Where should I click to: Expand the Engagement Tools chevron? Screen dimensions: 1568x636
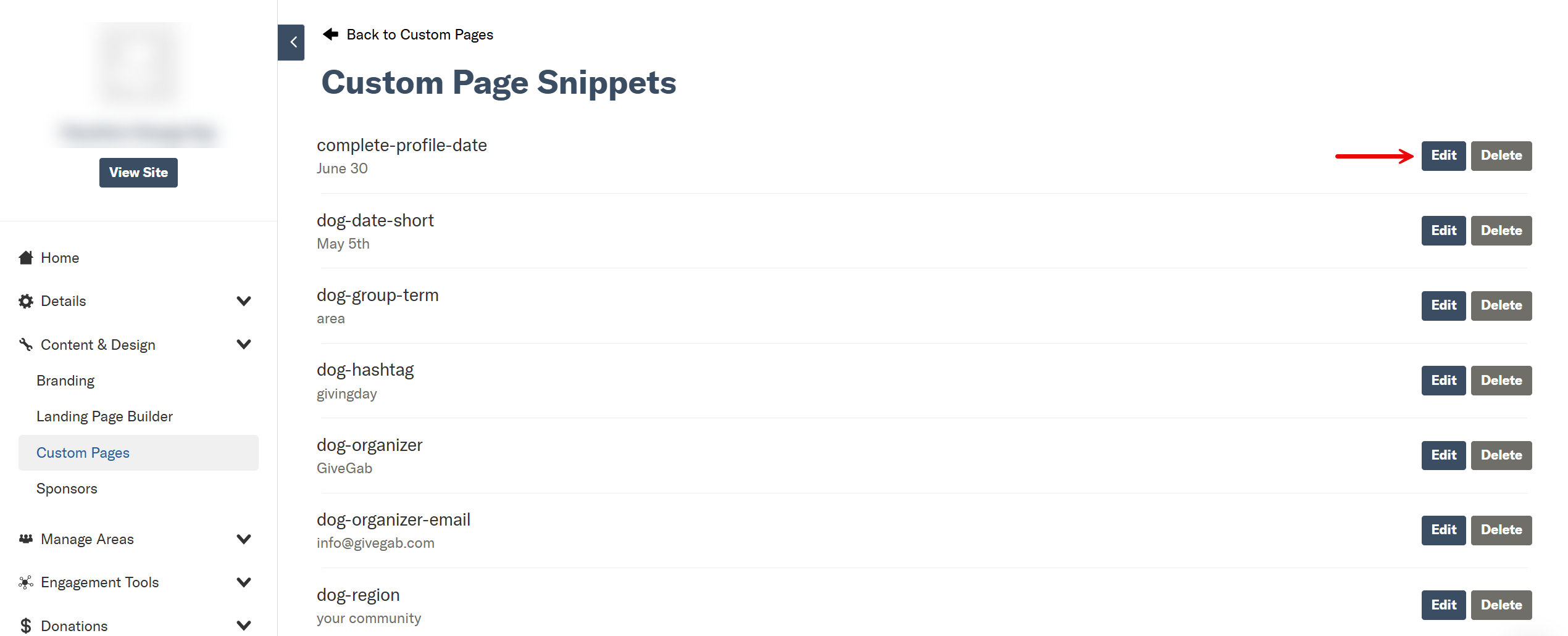pos(244,582)
